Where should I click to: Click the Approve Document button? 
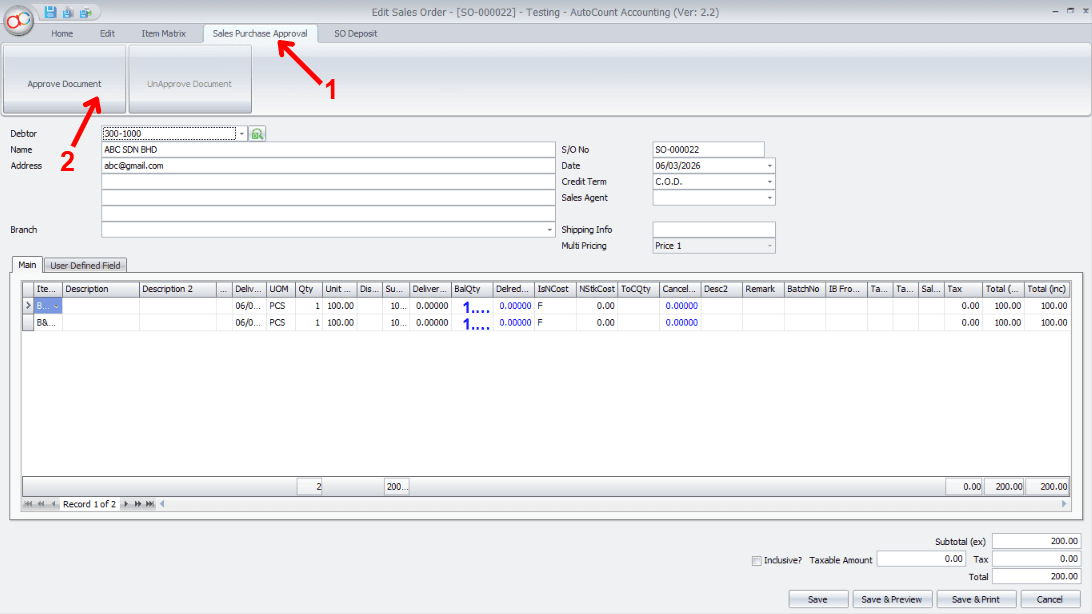[64, 84]
